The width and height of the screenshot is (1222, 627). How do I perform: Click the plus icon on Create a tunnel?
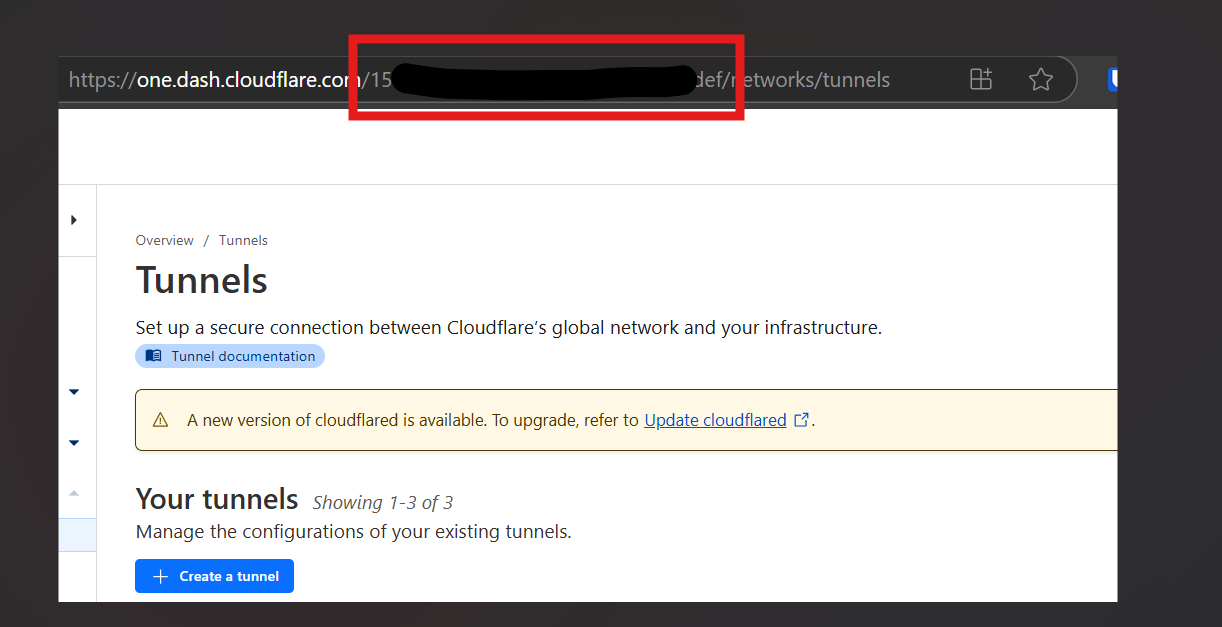click(x=160, y=576)
